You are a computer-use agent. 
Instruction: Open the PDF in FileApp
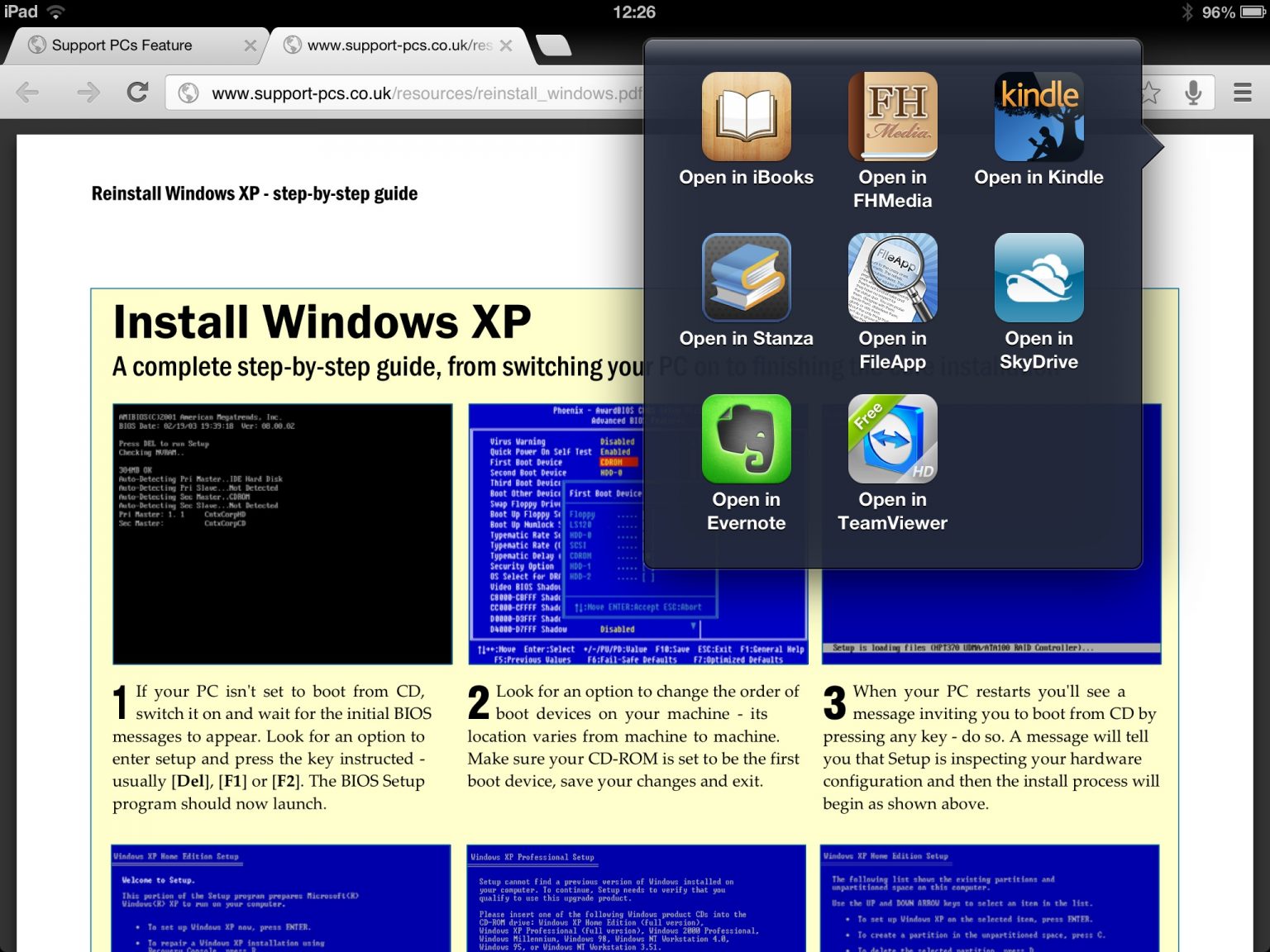click(892, 302)
